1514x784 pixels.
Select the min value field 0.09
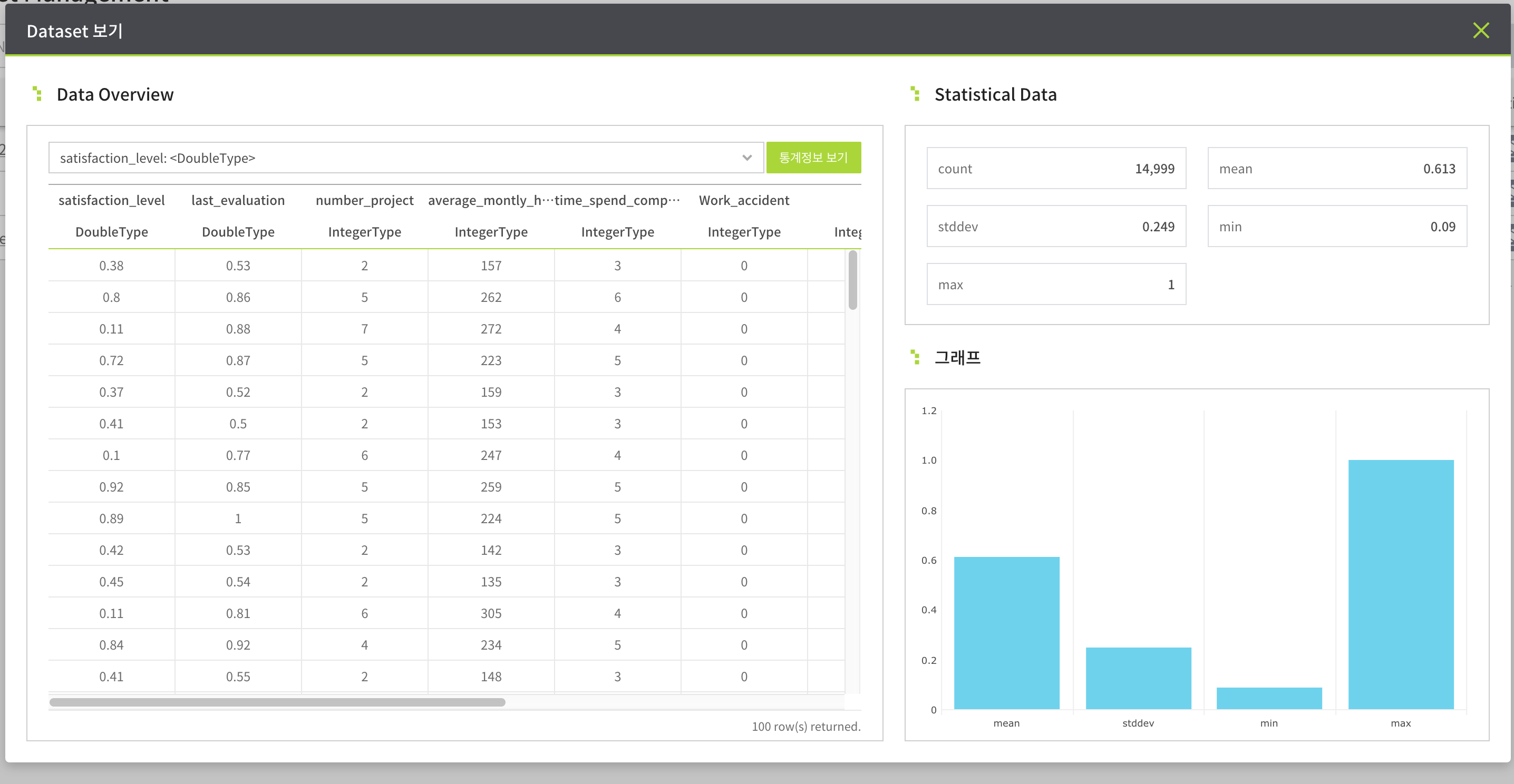1337,227
